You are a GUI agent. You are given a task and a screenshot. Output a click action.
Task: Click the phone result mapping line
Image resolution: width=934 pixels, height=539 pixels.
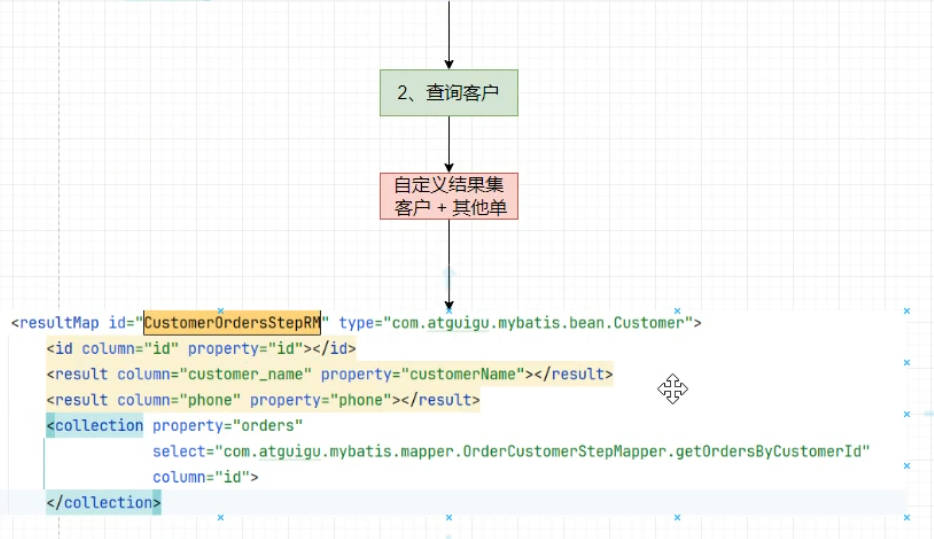(263, 401)
